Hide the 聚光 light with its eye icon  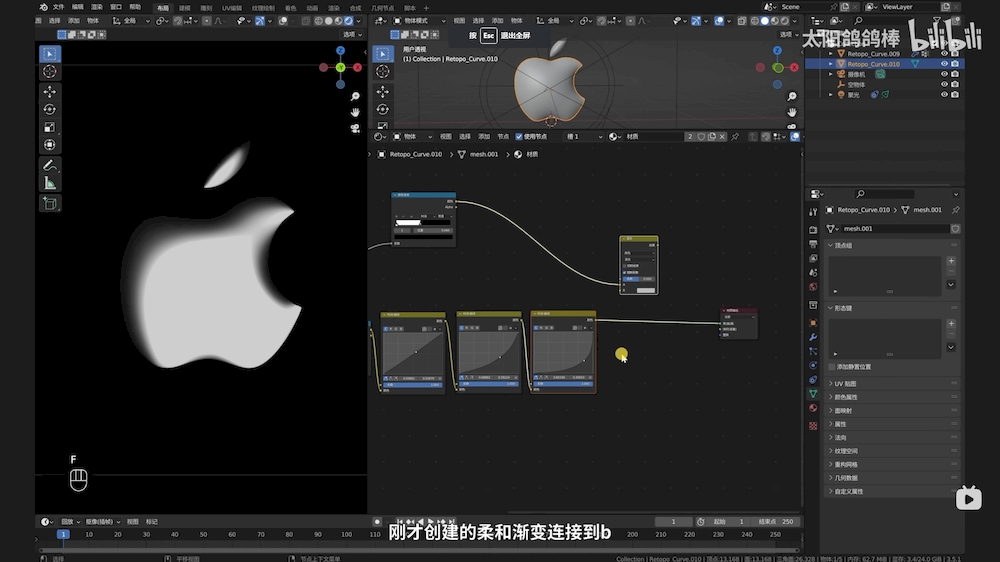945,94
